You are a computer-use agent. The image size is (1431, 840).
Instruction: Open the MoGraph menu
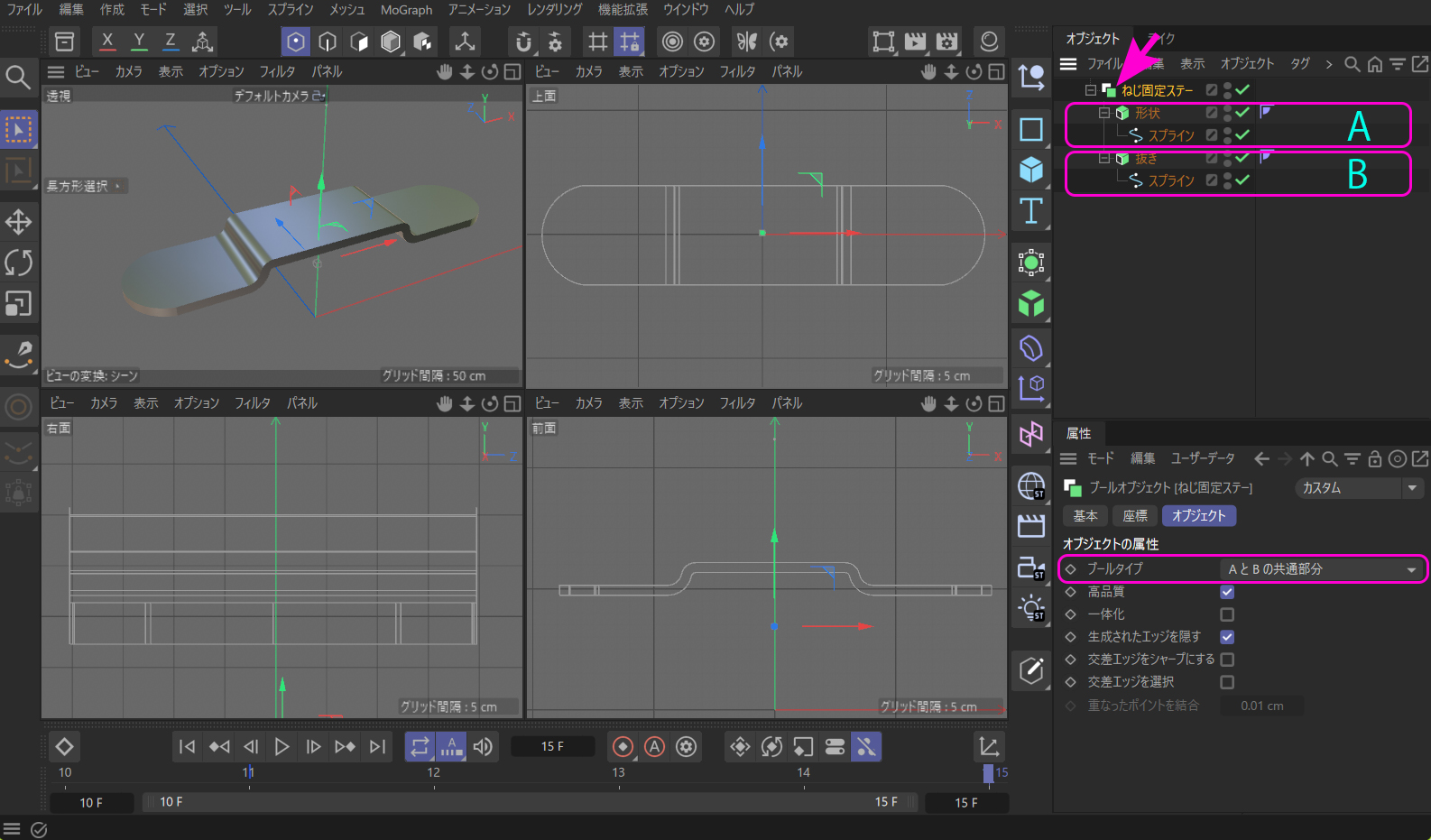point(406,10)
